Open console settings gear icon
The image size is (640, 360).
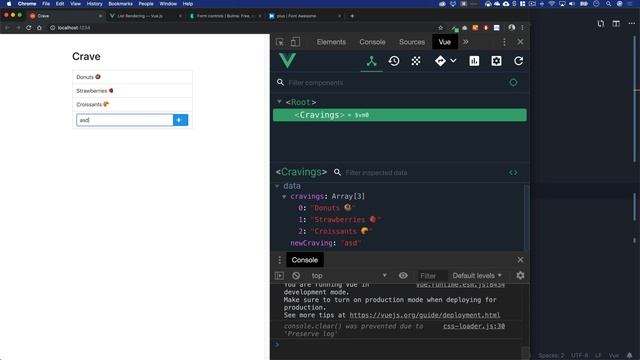(520, 276)
